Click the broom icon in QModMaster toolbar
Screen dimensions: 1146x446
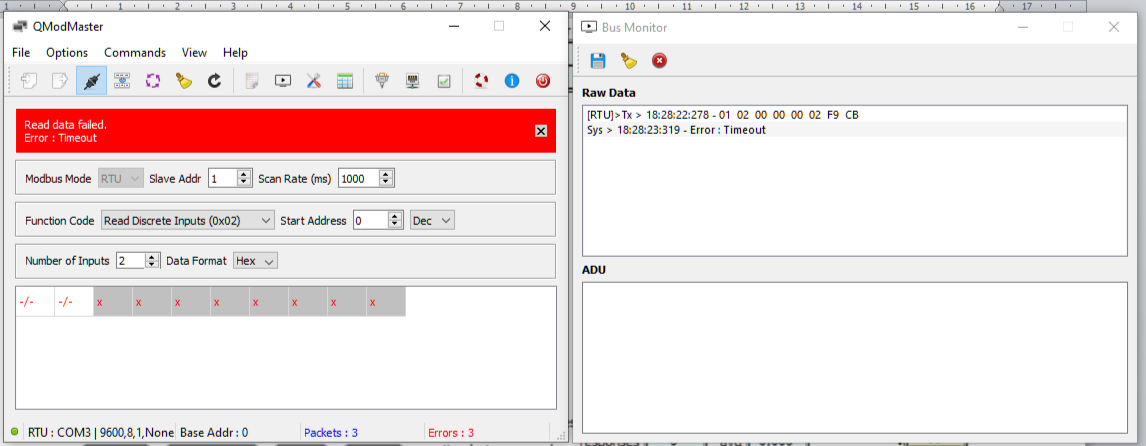pyautogui.click(x=184, y=81)
